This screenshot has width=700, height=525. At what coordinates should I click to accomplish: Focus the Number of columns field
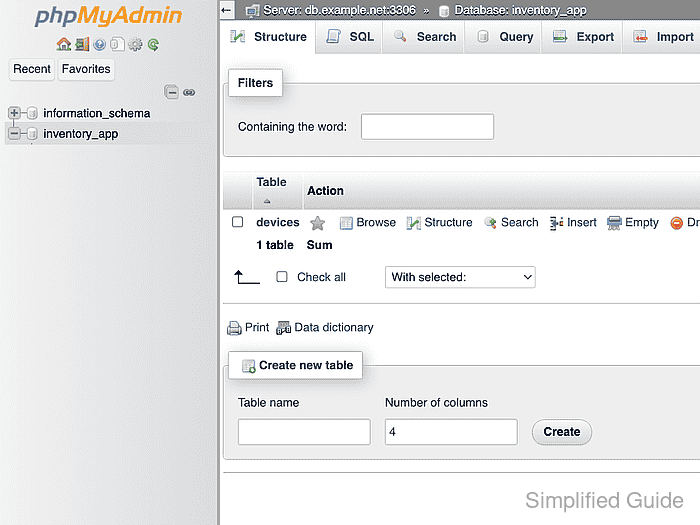[451, 432]
